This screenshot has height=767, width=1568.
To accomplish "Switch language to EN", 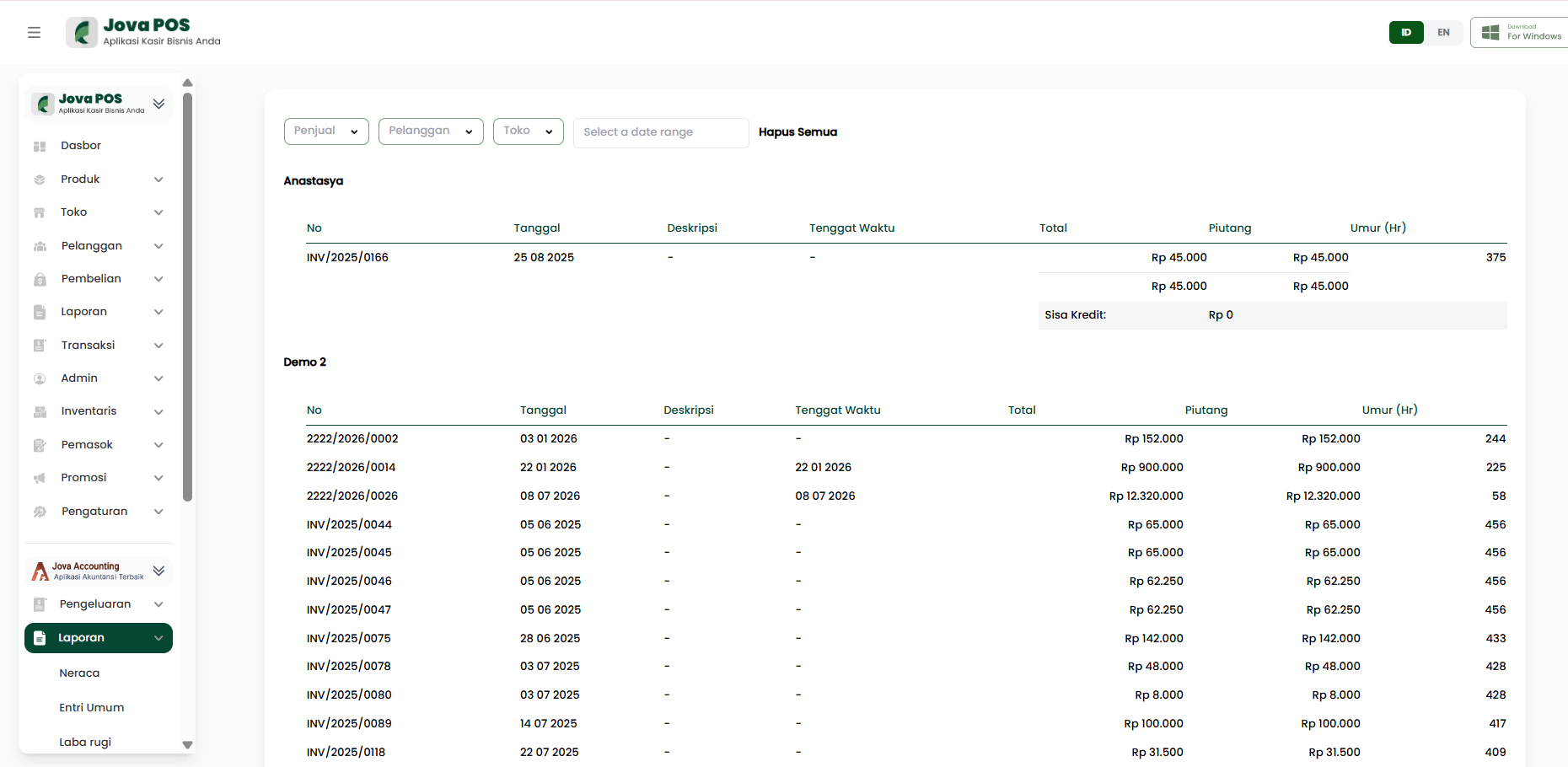I will [x=1444, y=32].
